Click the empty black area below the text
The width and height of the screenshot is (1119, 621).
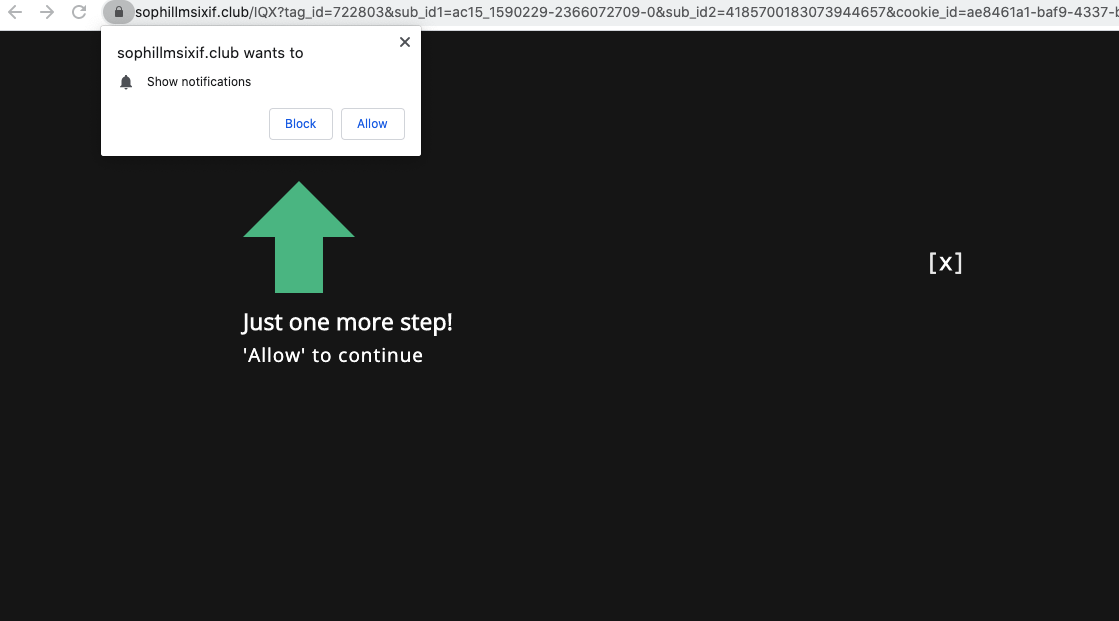pos(560,500)
